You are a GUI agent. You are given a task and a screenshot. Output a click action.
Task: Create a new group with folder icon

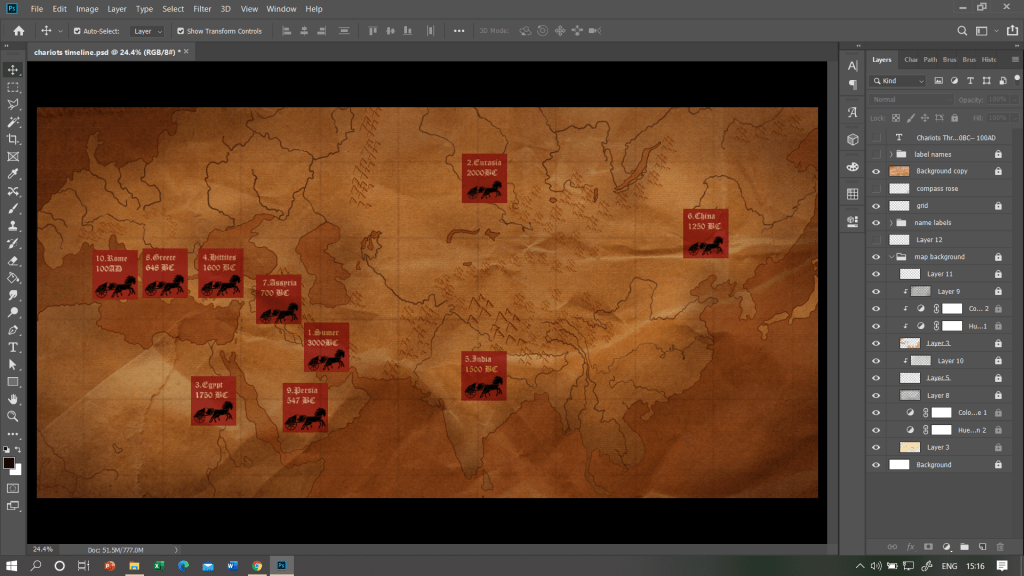964,547
